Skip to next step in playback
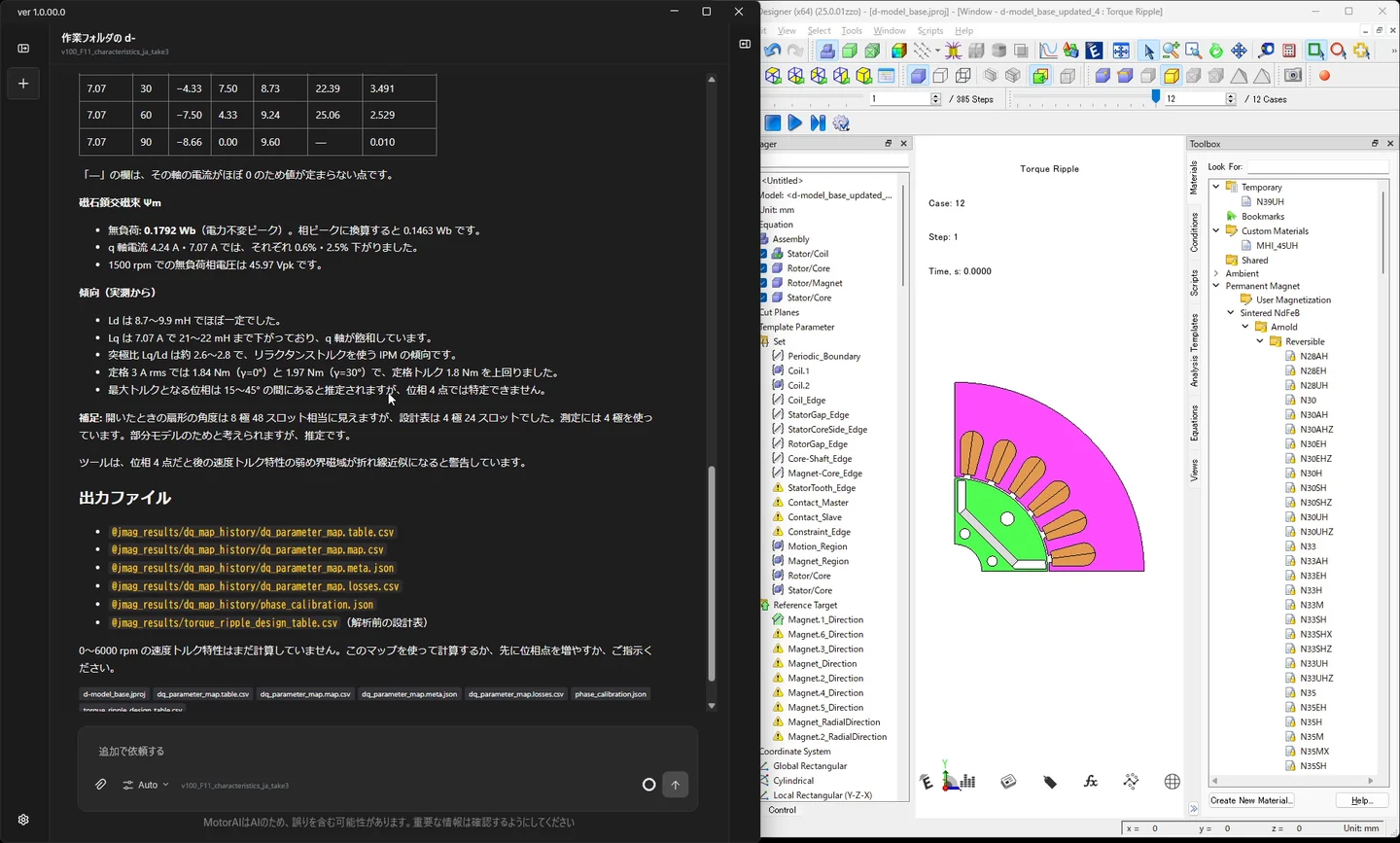 click(x=818, y=123)
